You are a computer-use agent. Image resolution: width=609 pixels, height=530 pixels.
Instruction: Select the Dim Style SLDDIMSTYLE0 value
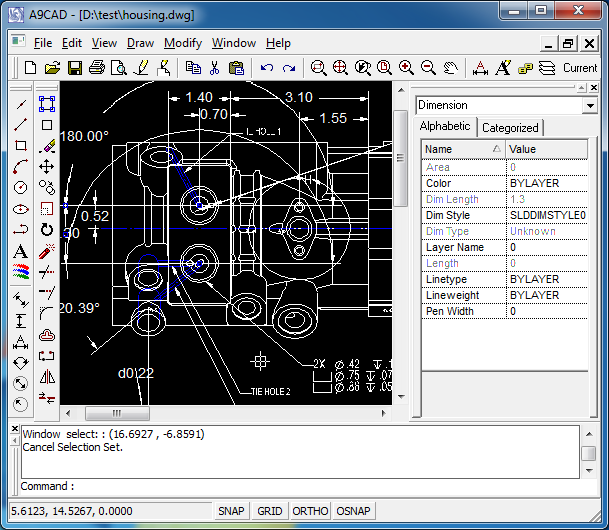pos(547,215)
